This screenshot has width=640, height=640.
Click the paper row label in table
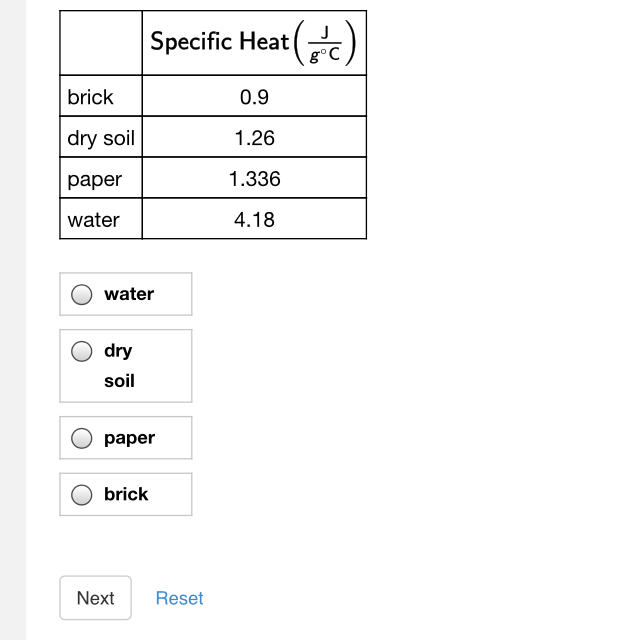pyautogui.click(x=94, y=179)
